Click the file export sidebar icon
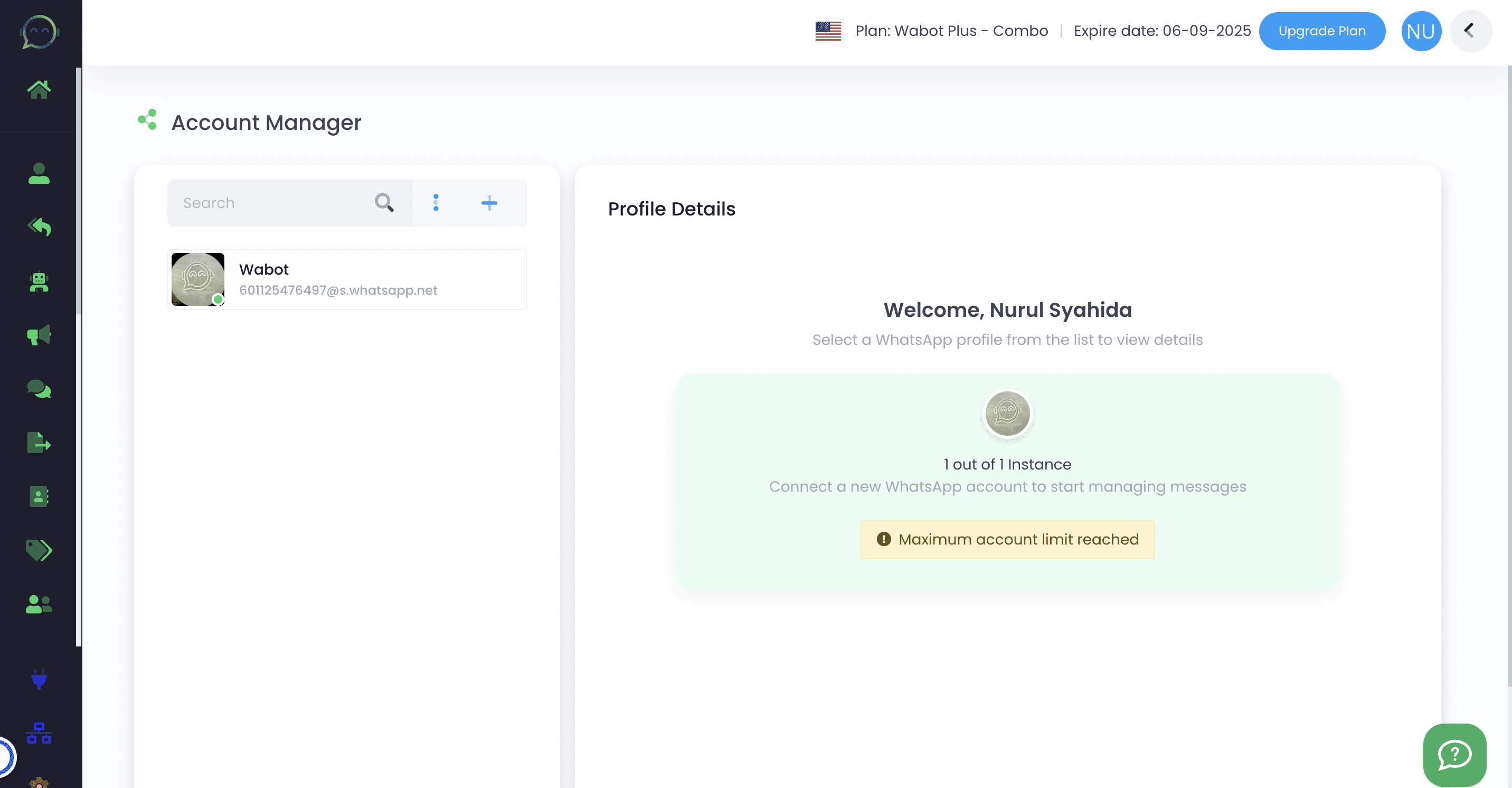The width and height of the screenshot is (1512, 788). pos(39,443)
